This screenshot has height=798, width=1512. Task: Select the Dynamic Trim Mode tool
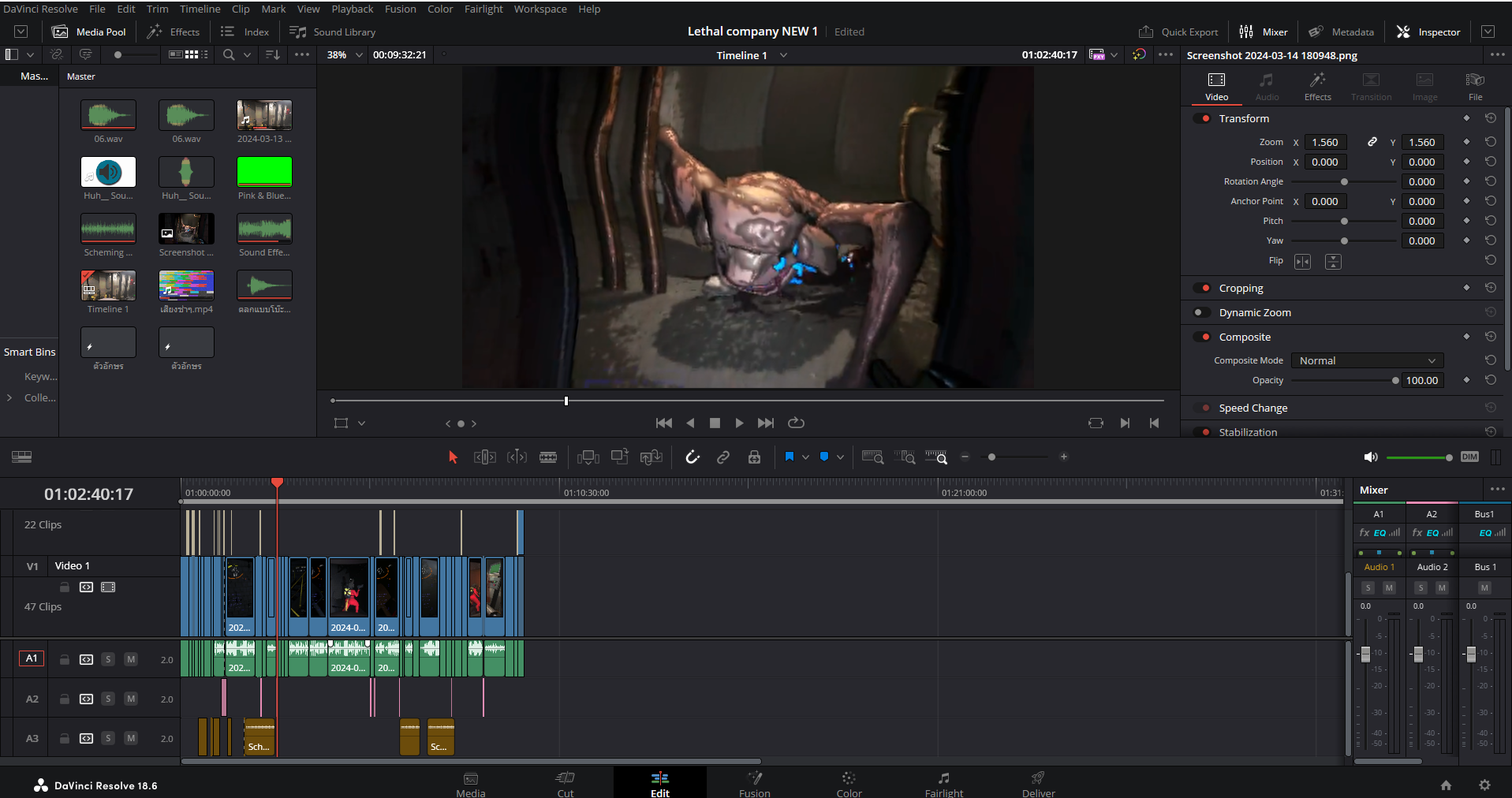coord(517,457)
